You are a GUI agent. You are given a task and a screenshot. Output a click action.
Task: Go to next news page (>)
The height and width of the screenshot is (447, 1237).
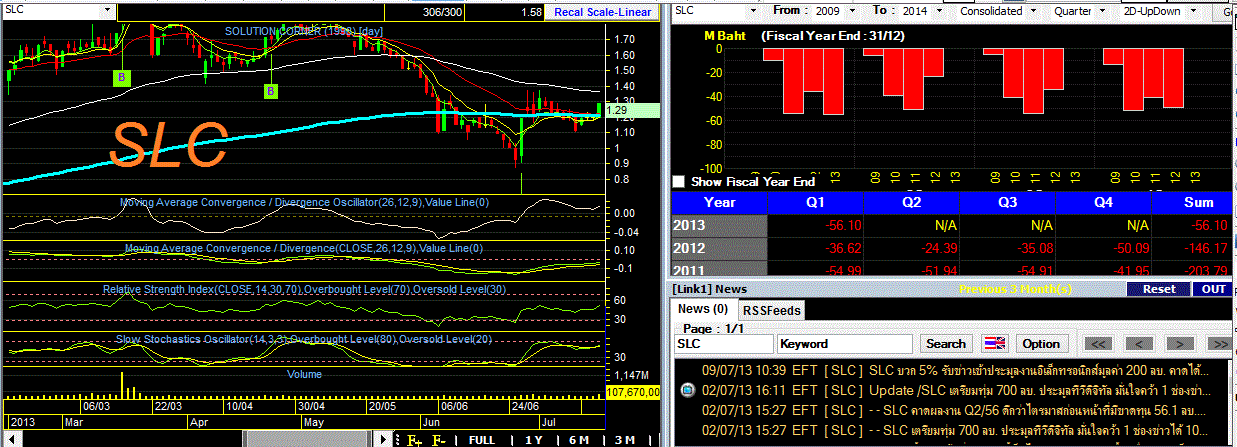(x=1178, y=343)
